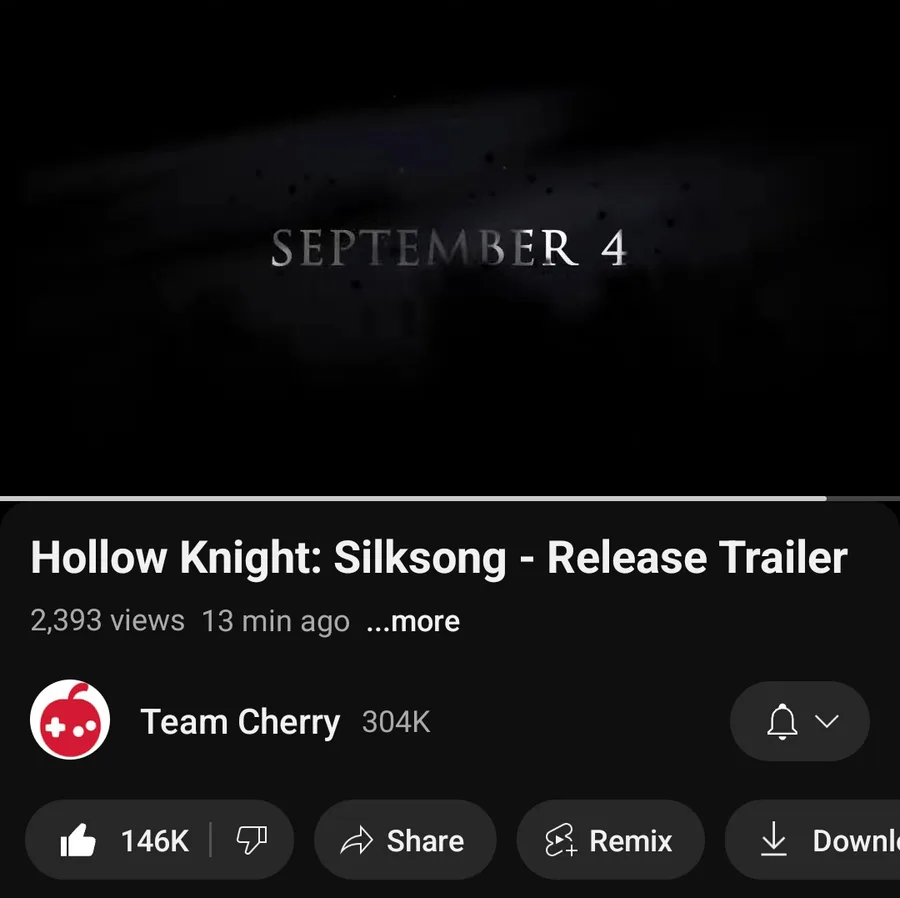Open Team Cherry channel avatar

click(x=70, y=720)
